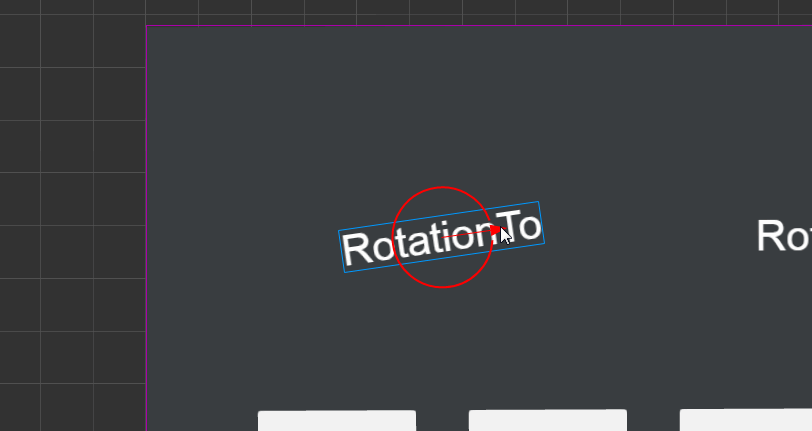Viewport: 812px width, 431px height.
Task: Select the middle white button sprite
Action: 548,420
